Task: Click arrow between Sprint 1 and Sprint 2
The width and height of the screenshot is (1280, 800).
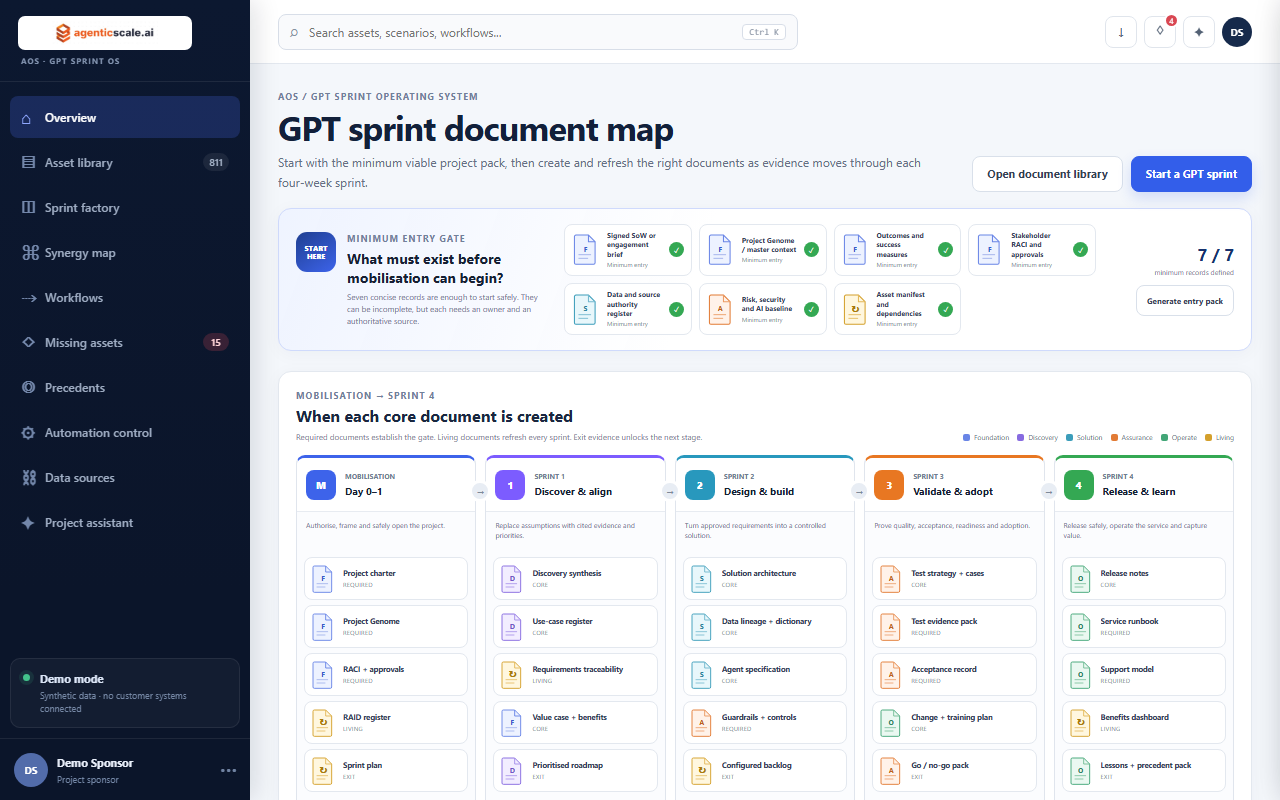Action: click(670, 491)
